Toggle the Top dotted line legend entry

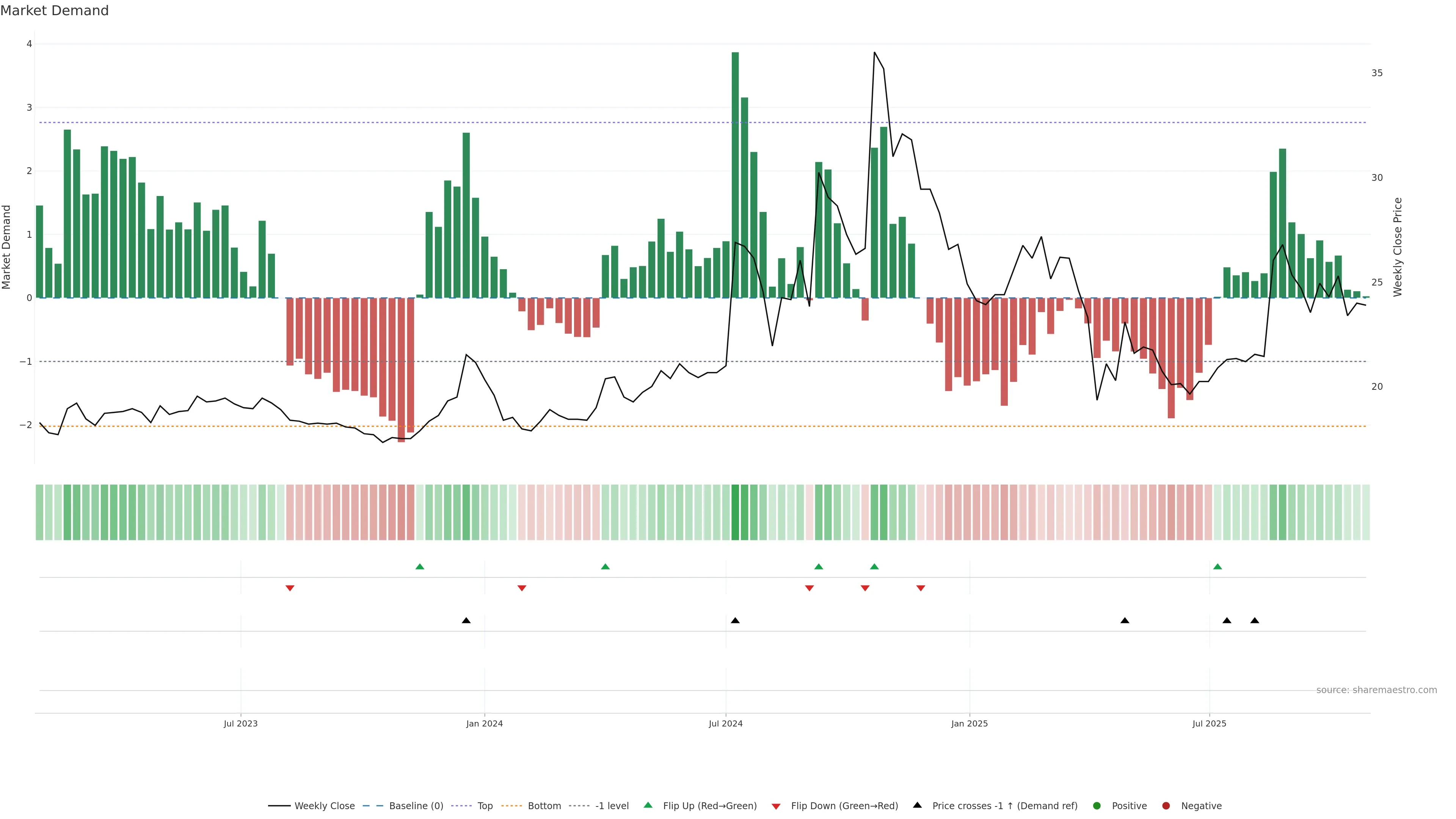point(485,806)
